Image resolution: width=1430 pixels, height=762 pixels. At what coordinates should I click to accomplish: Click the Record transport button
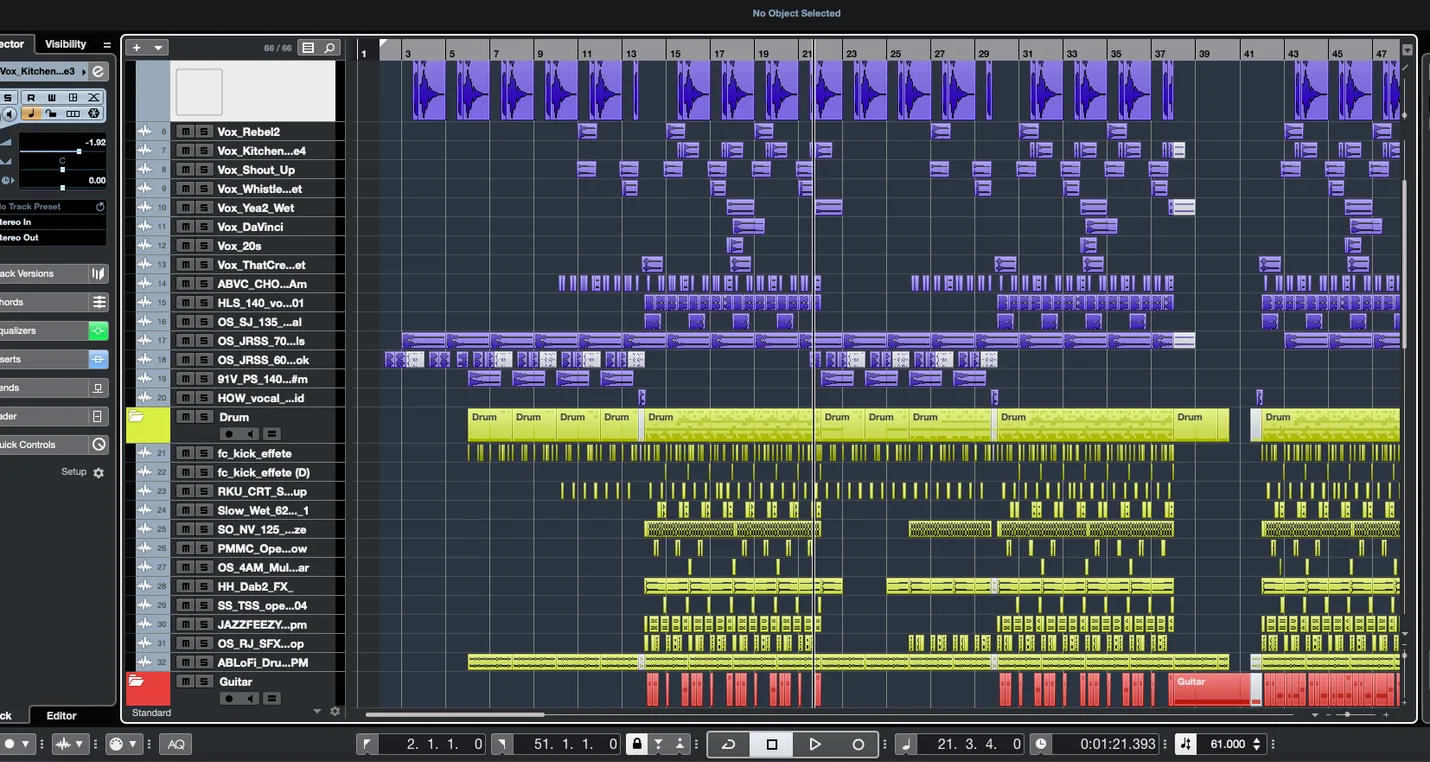click(857, 744)
